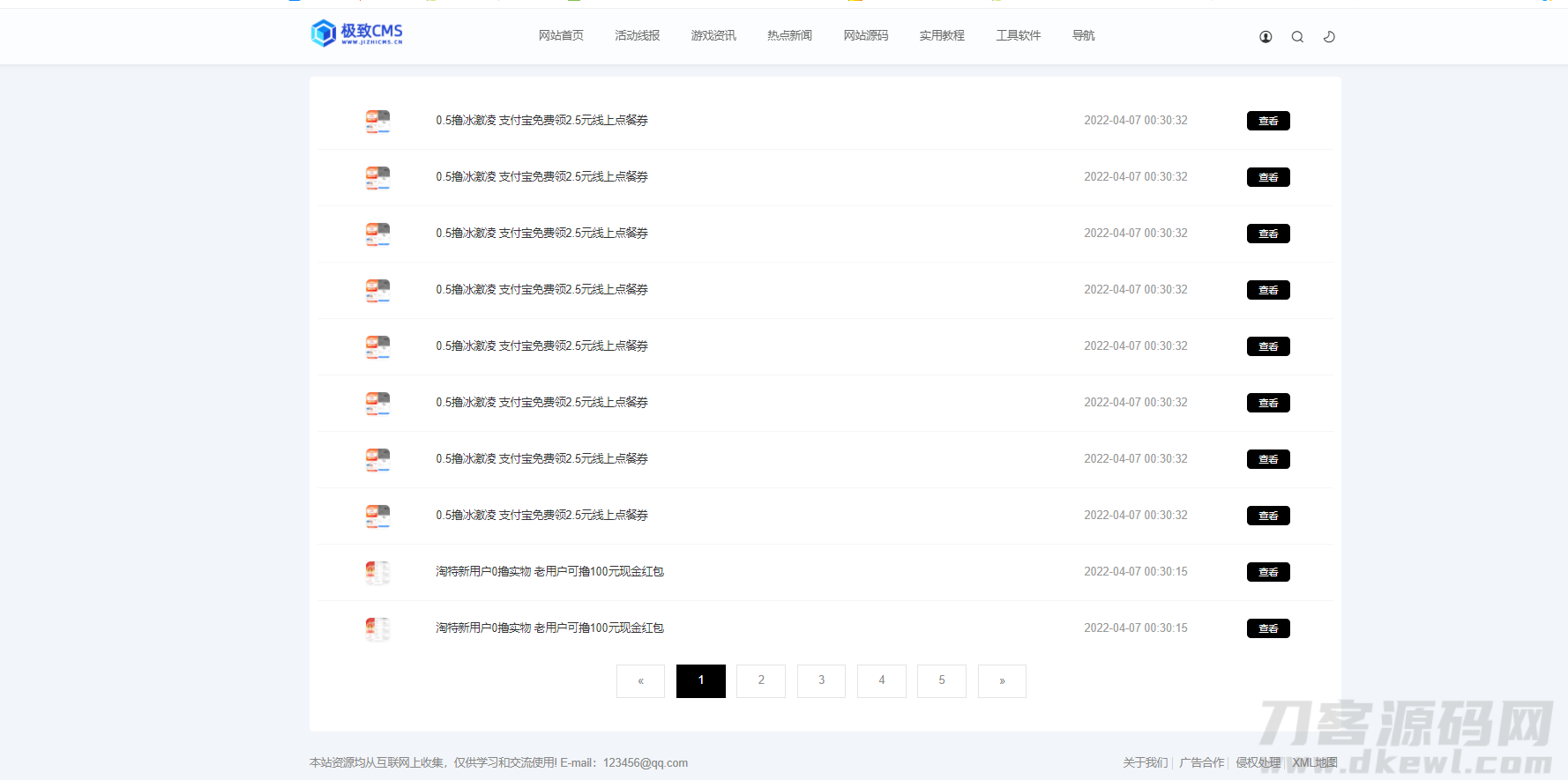
Task: Open first 淘特新用户0撸实物 article title
Action: (x=549, y=572)
